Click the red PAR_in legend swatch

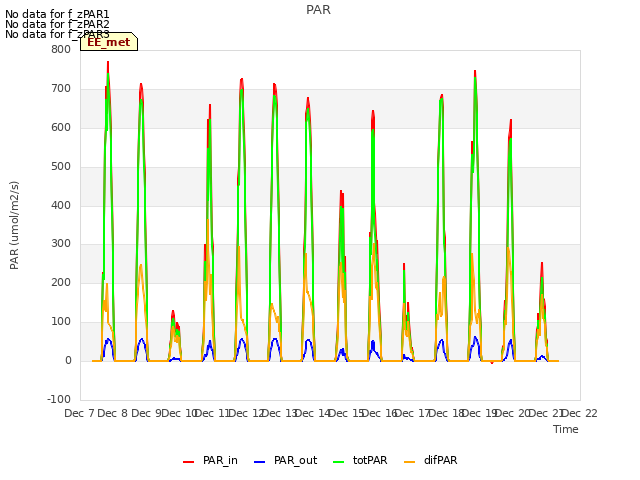click(189, 462)
